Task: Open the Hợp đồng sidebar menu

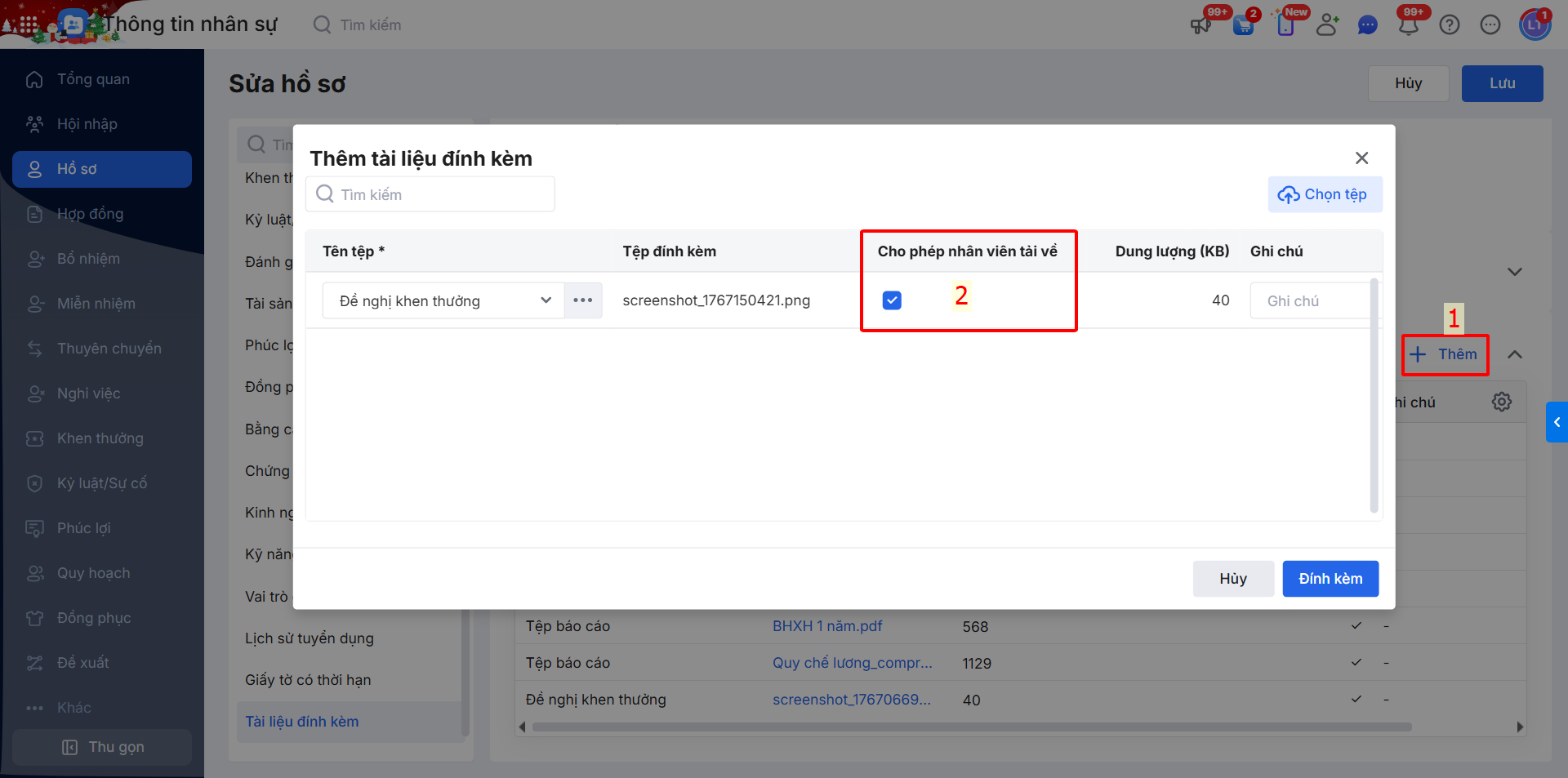Action: 90,214
